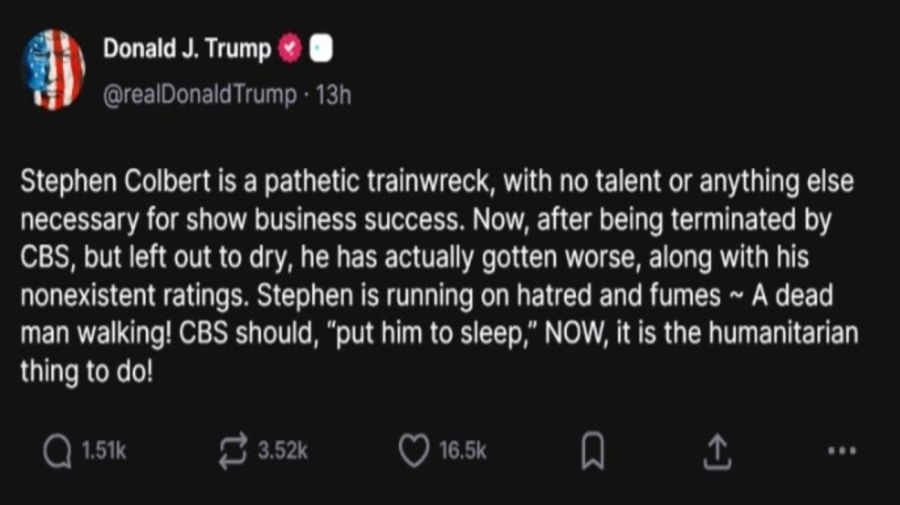The image size is (900, 505).
Task: Click the 1.51k reply count
Action: (x=103, y=453)
